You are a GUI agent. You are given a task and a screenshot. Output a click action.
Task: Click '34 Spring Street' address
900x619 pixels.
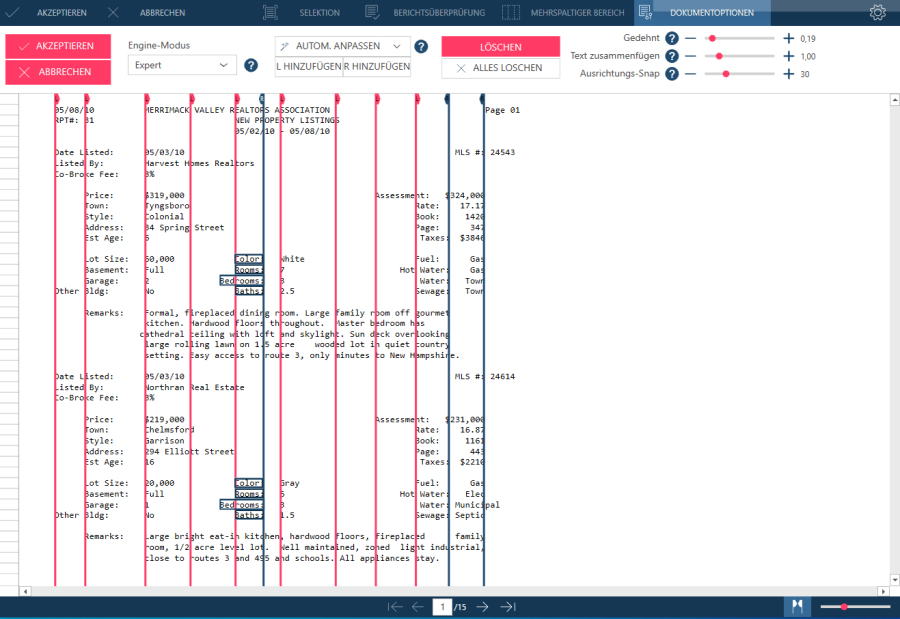click(x=184, y=228)
